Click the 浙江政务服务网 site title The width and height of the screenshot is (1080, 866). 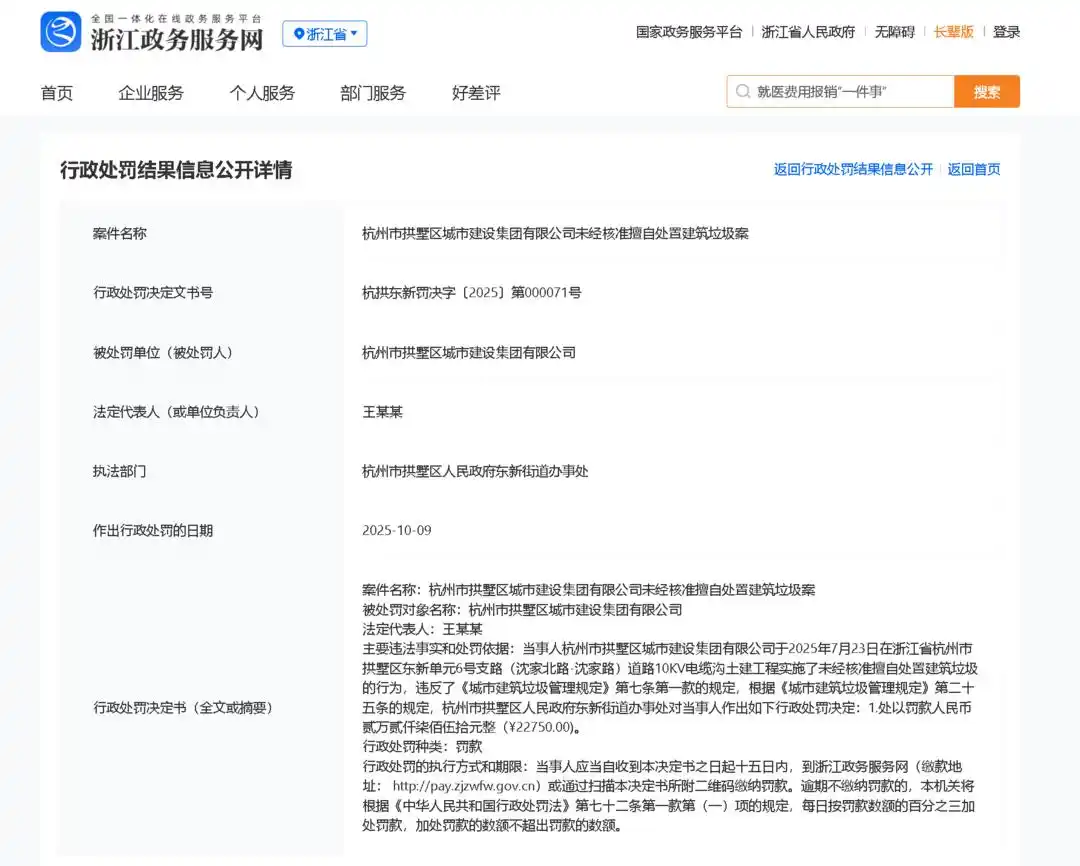point(177,39)
